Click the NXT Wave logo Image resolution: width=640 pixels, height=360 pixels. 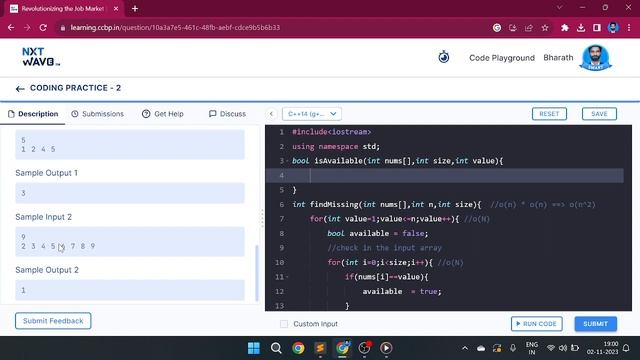40,57
